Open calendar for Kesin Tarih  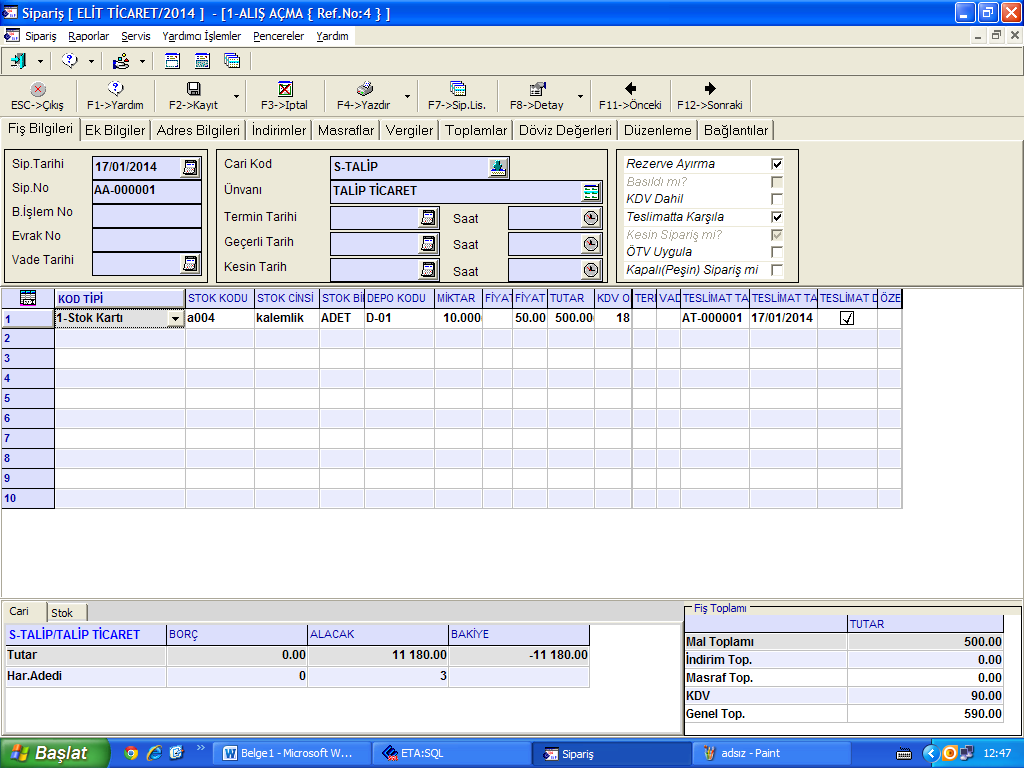[x=428, y=270]
